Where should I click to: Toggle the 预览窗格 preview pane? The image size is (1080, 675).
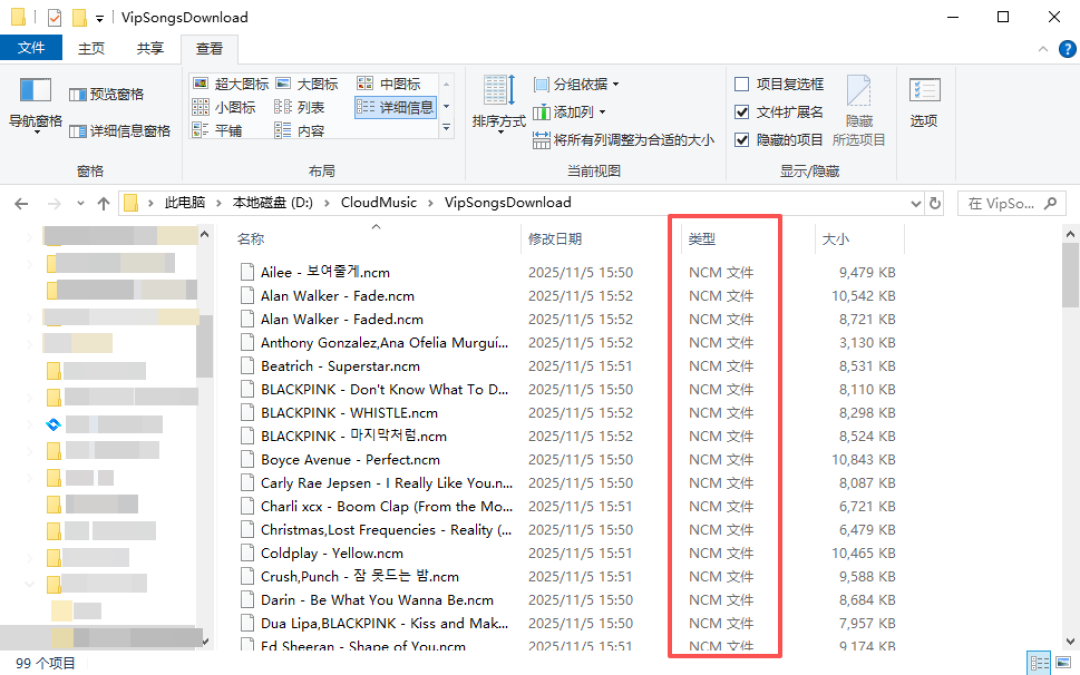point(107,94)
